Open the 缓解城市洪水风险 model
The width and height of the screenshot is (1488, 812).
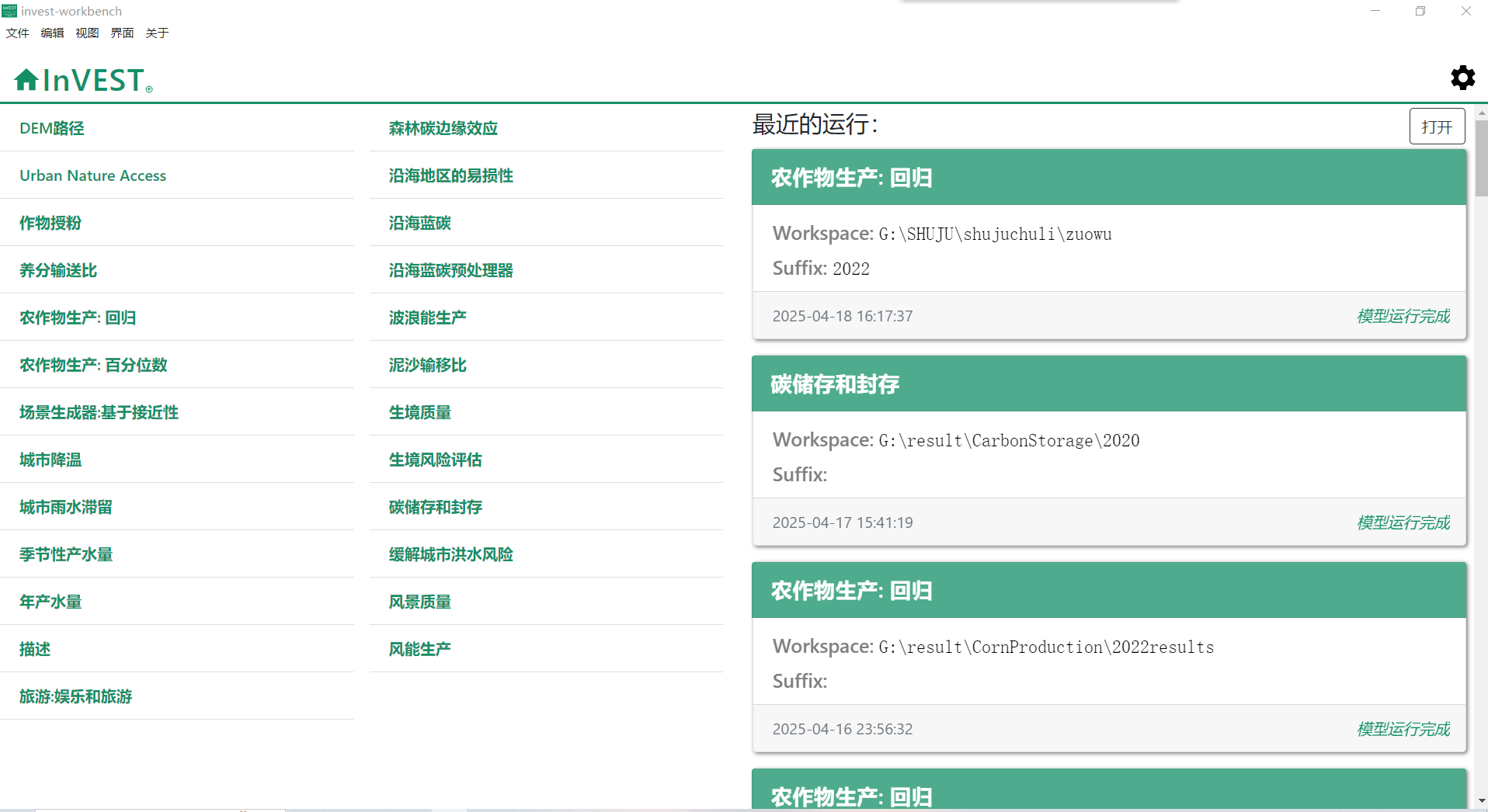(x=546, y=554)
